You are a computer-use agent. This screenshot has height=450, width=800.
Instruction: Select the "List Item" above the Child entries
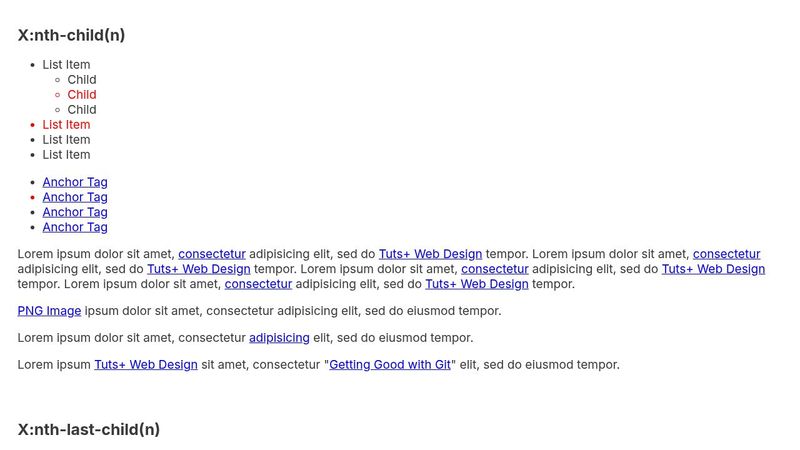(66, 65)
